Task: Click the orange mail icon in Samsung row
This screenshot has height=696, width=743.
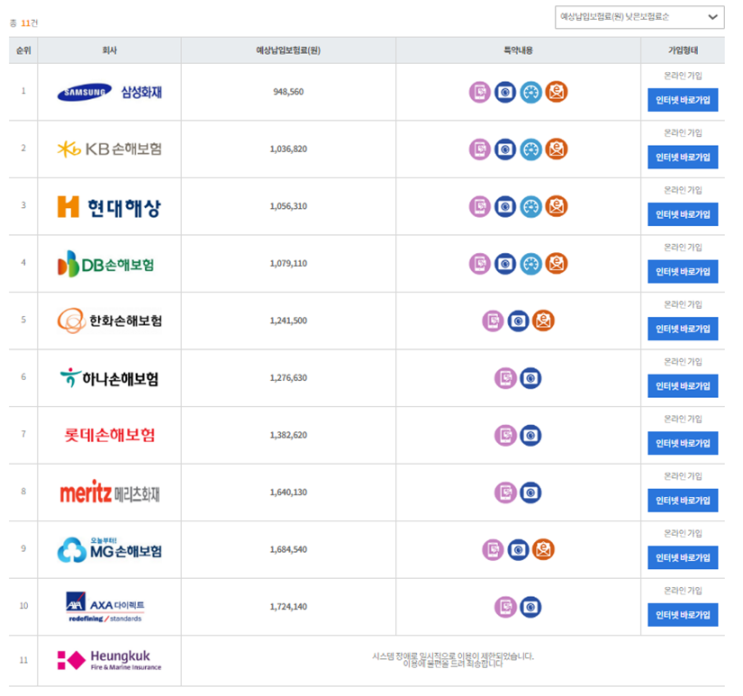Action: click(556, 92)
